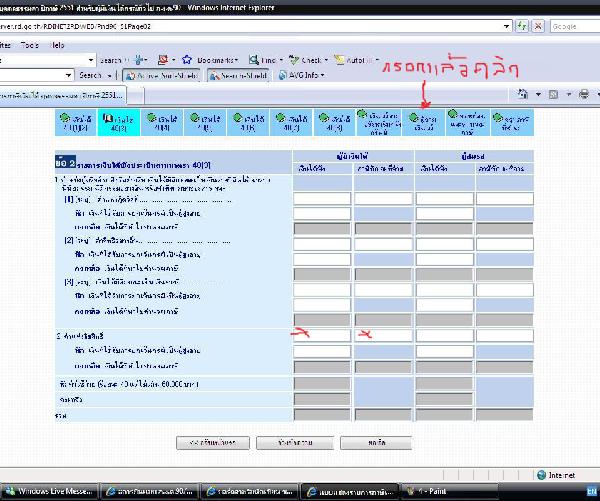Click the middle button between back and ยกเลิก
This screenshot has height=501, width=600.
pos(295,443)
